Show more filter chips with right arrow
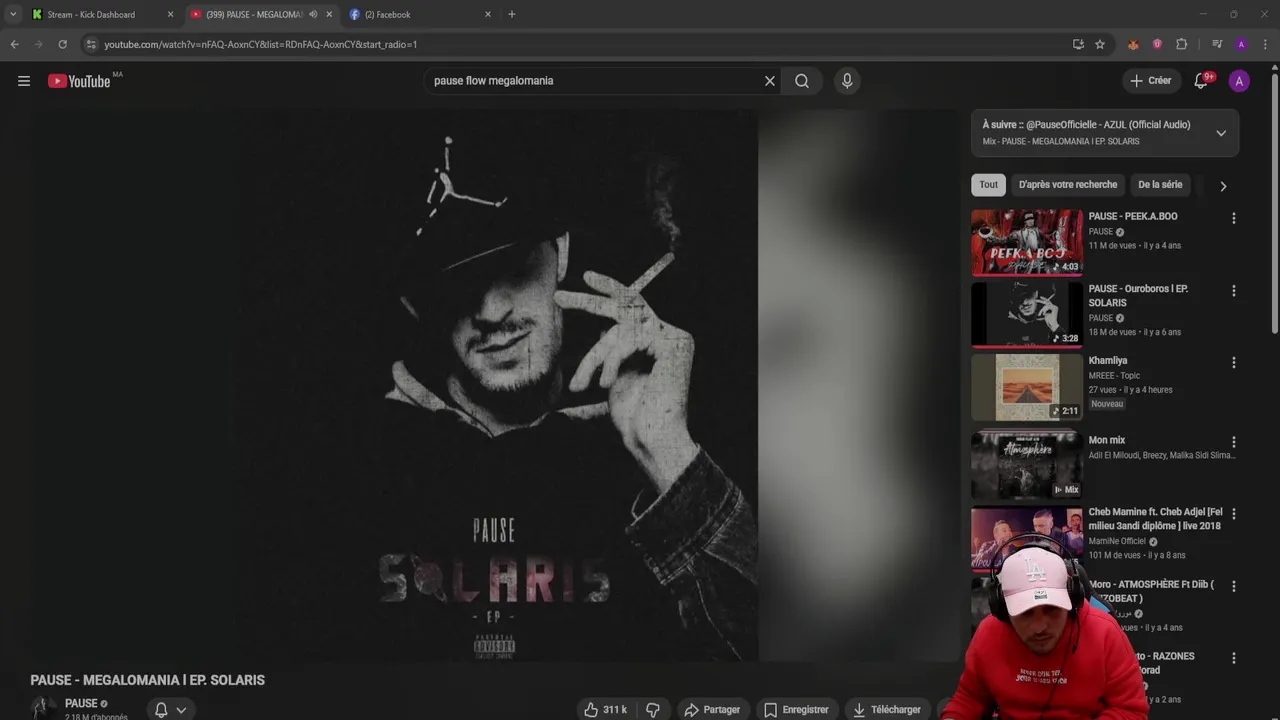 tap(1222, 186)
